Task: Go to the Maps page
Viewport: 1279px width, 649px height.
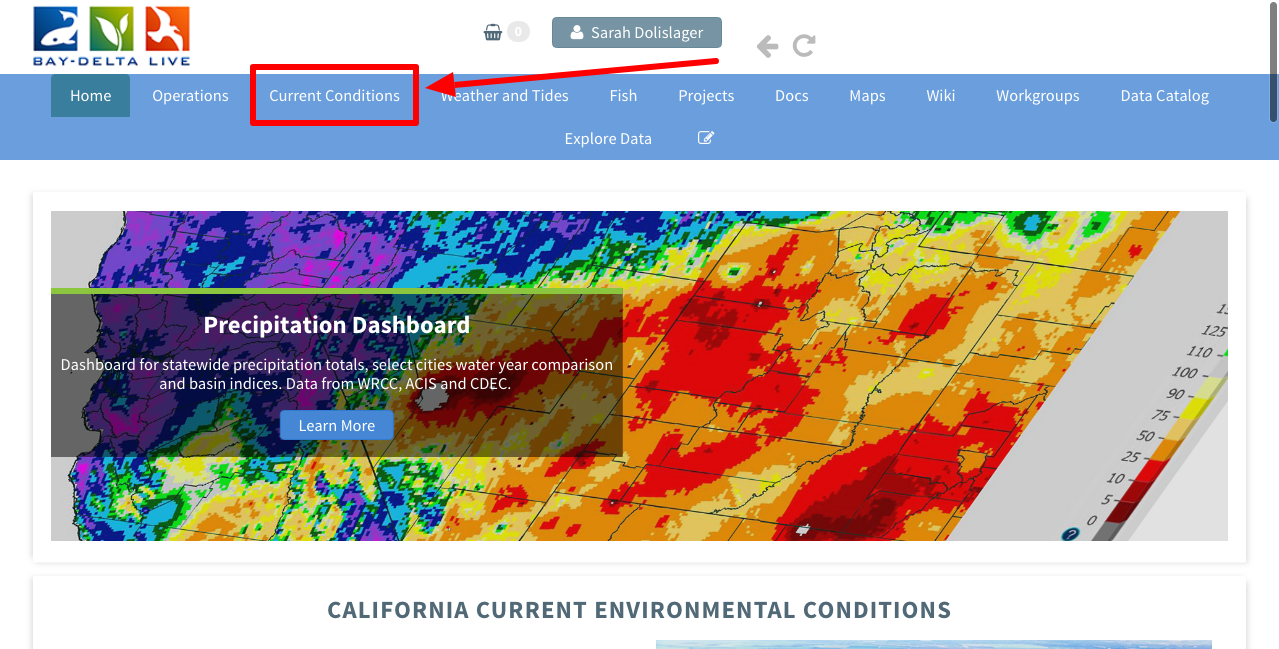Action: click(867, 96)
